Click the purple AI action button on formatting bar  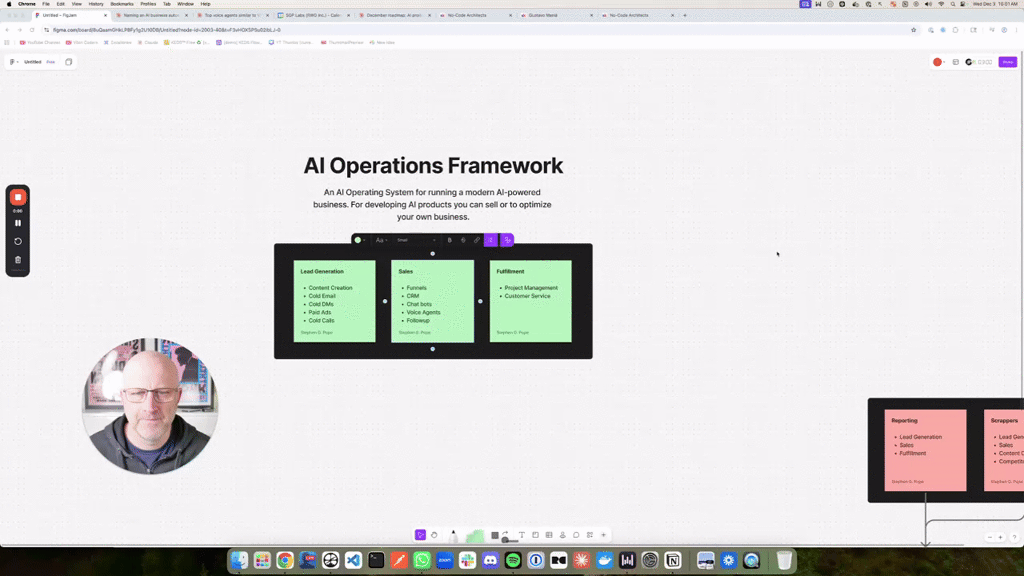pyautogui.click(x=507, y=240)
